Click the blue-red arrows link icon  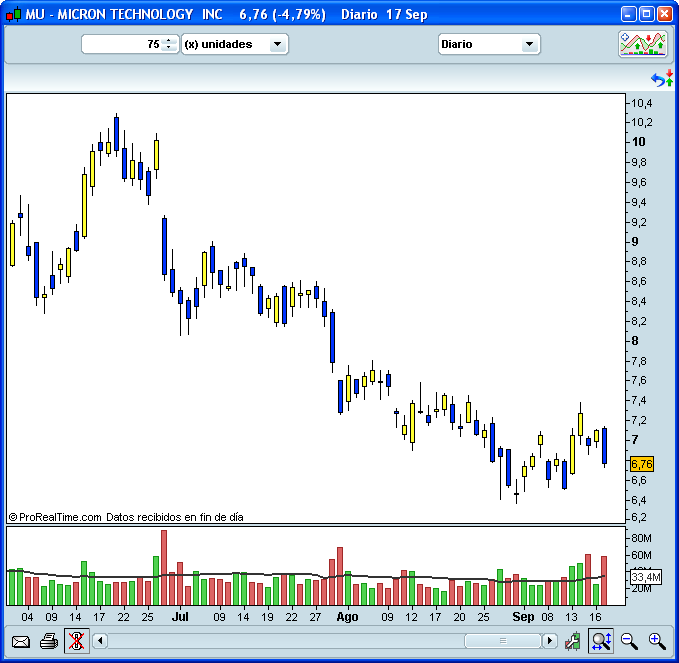tap(662, 79)
